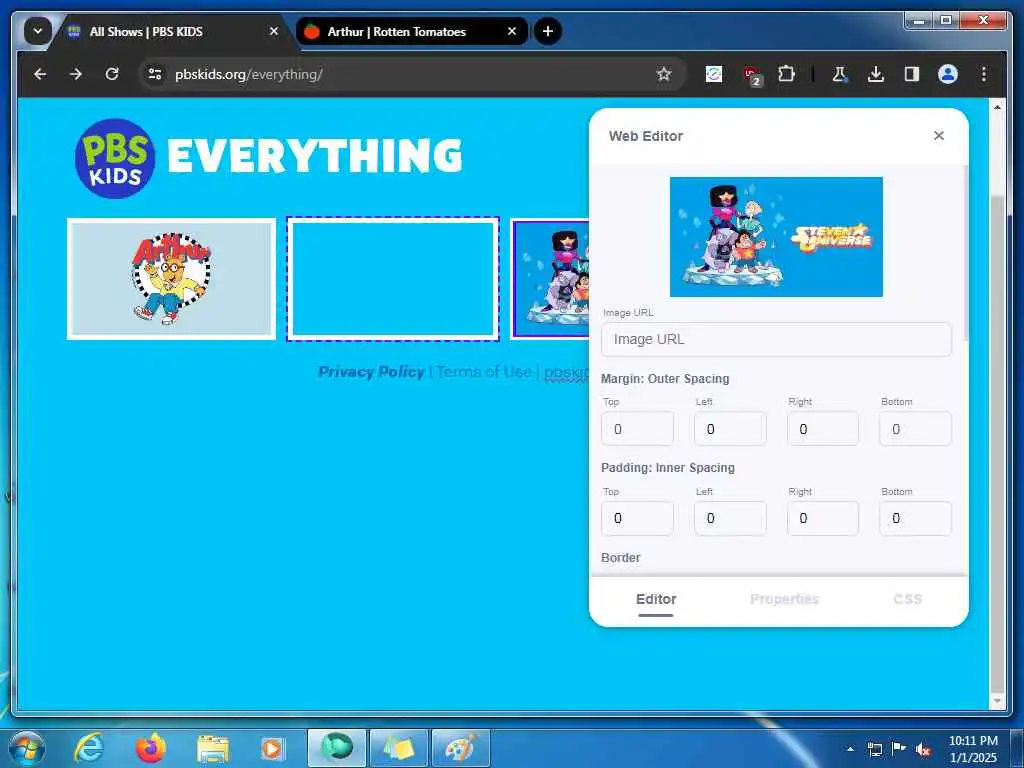Bookmark this page with the star icon
The image size is (1024, 768).
(664, 74)
